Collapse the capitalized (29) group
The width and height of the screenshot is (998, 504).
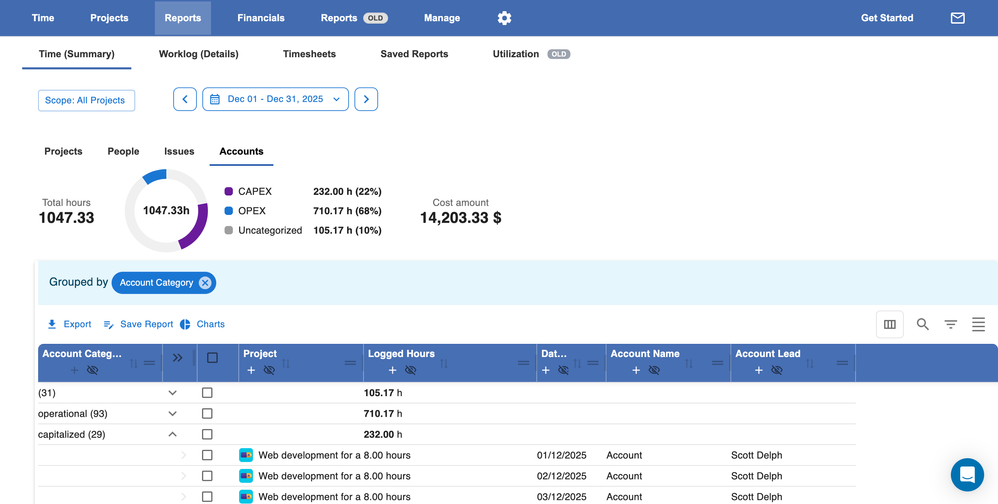click(x=172, y=435)
